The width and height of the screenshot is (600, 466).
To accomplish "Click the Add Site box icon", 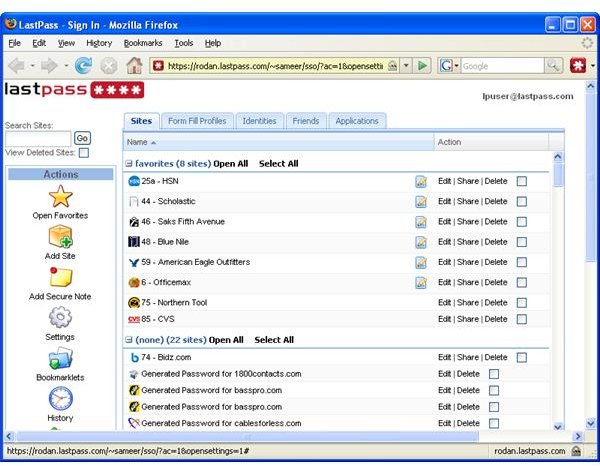I will [60, 237].
